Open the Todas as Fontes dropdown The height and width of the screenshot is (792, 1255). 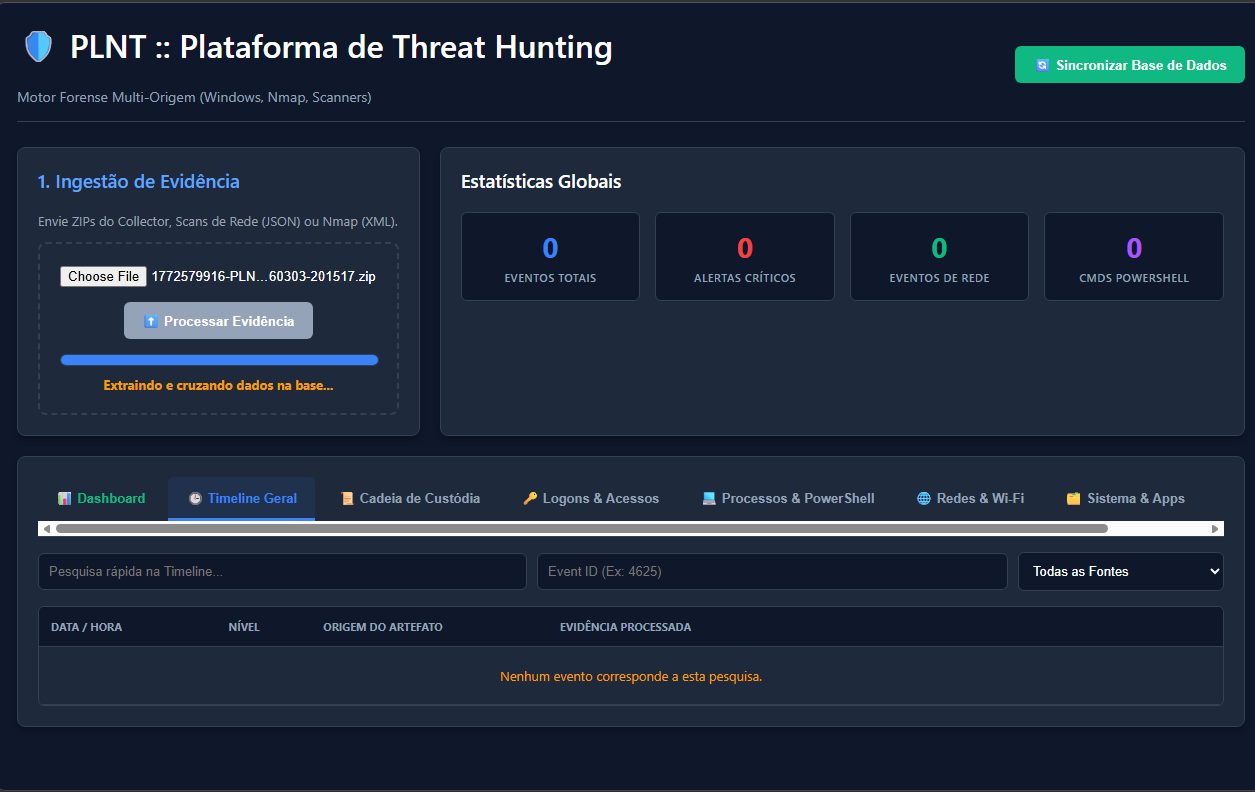[x=1120, y=571]
